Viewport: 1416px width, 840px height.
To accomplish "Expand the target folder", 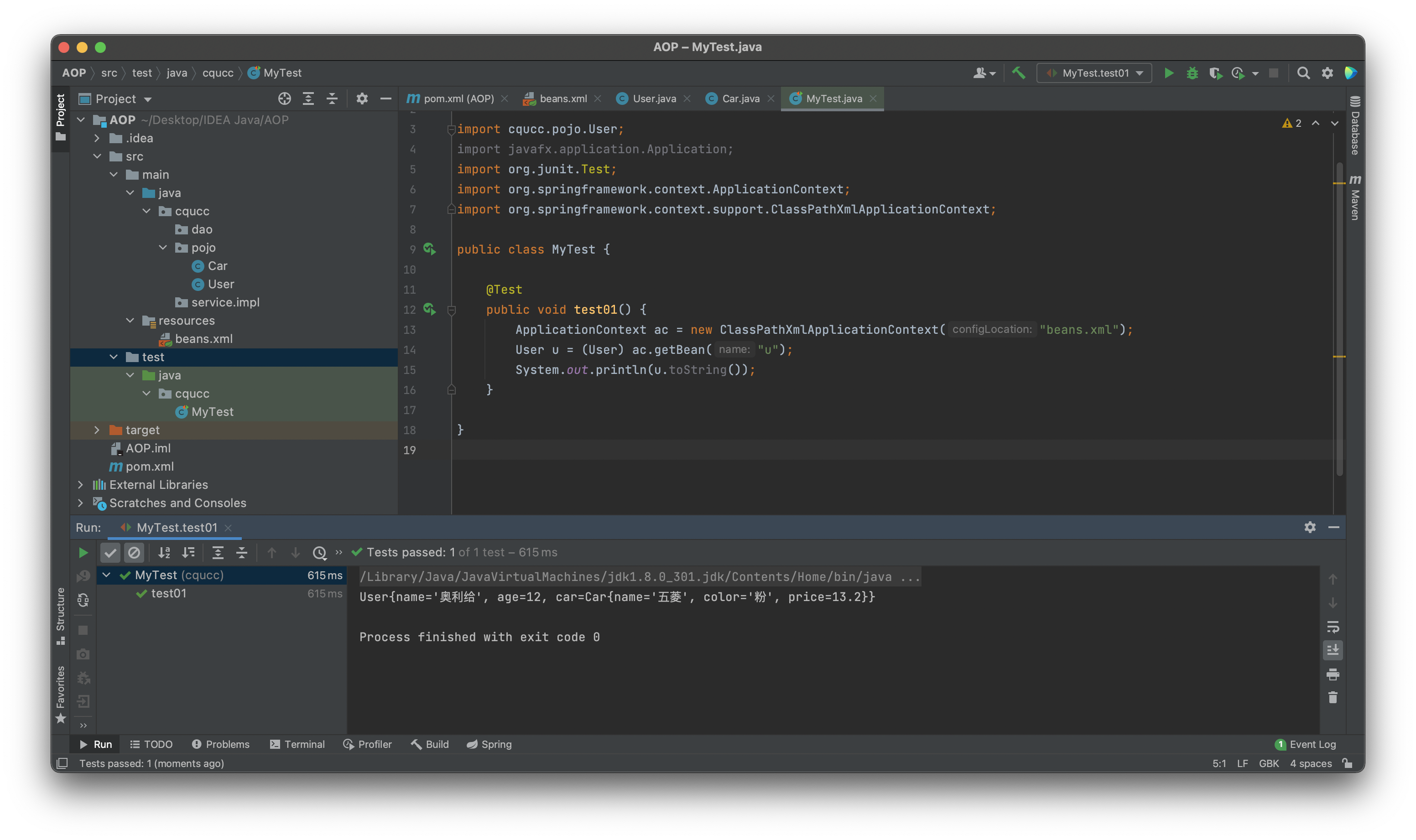I will 97,430.
